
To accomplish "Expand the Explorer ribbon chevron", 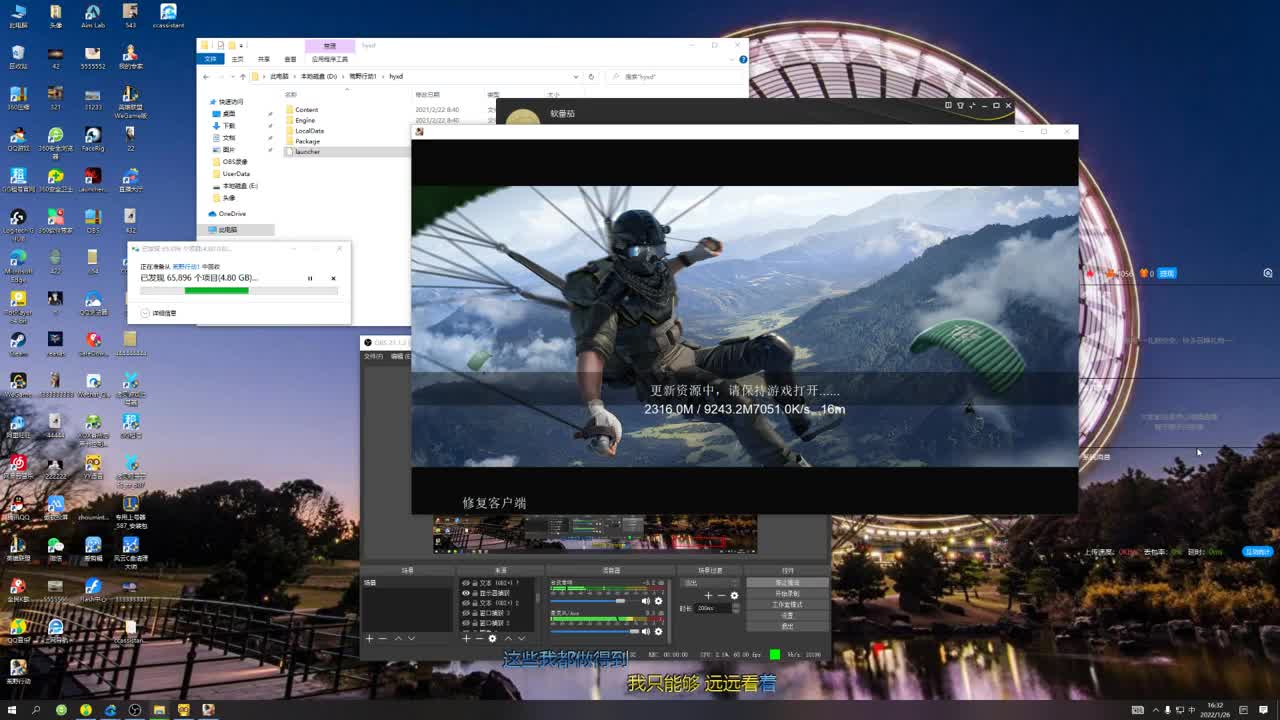I will [733, 59].
